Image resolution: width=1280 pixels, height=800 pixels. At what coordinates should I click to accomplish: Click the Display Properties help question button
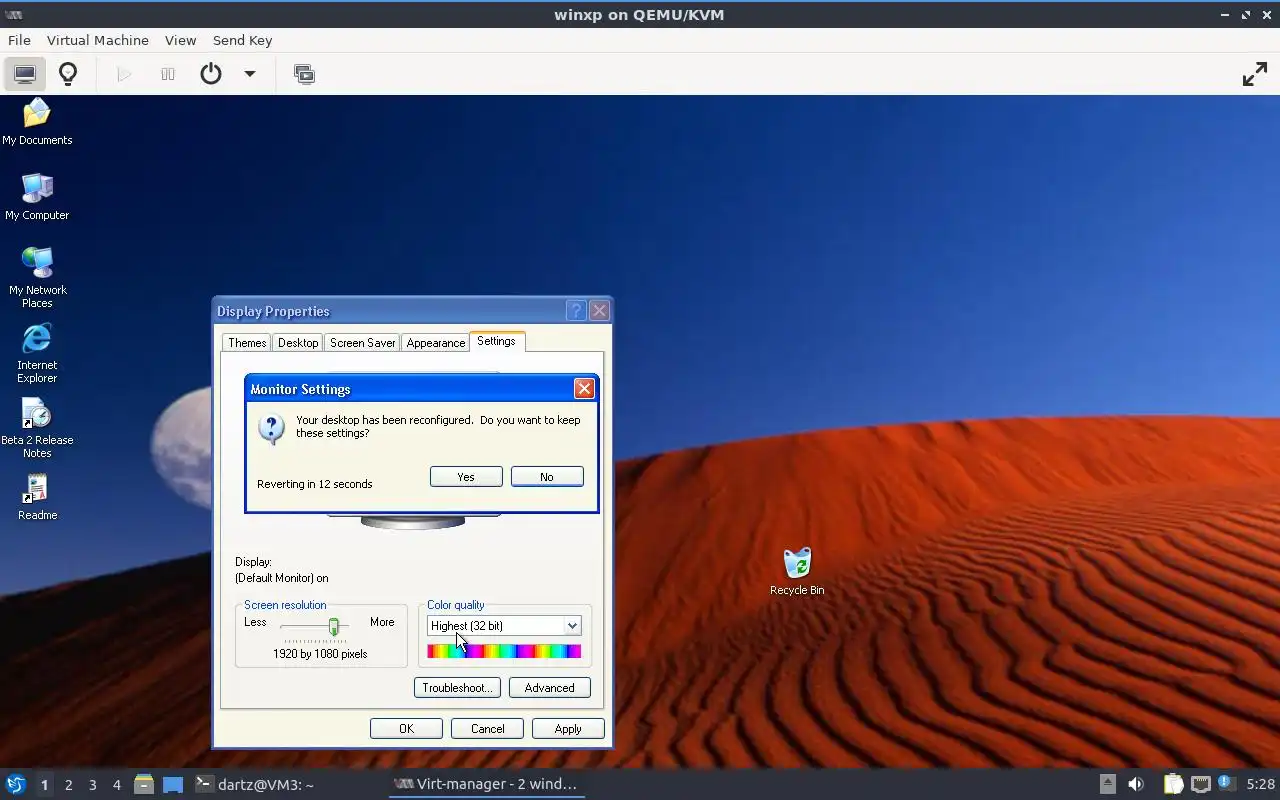click(x=576, y=311)
